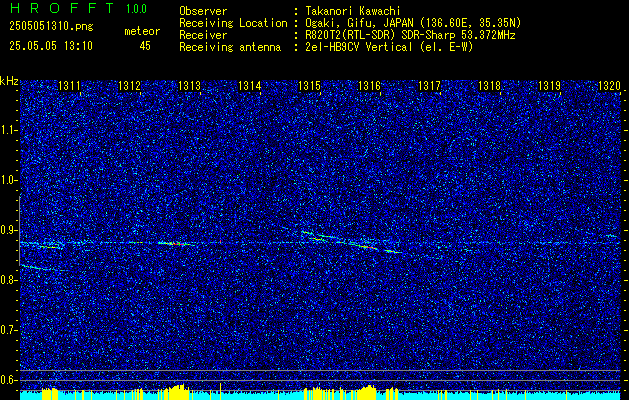Click time marker 1313
The image size is (629, 400).
pyautogui.click(x=189, y=85)
